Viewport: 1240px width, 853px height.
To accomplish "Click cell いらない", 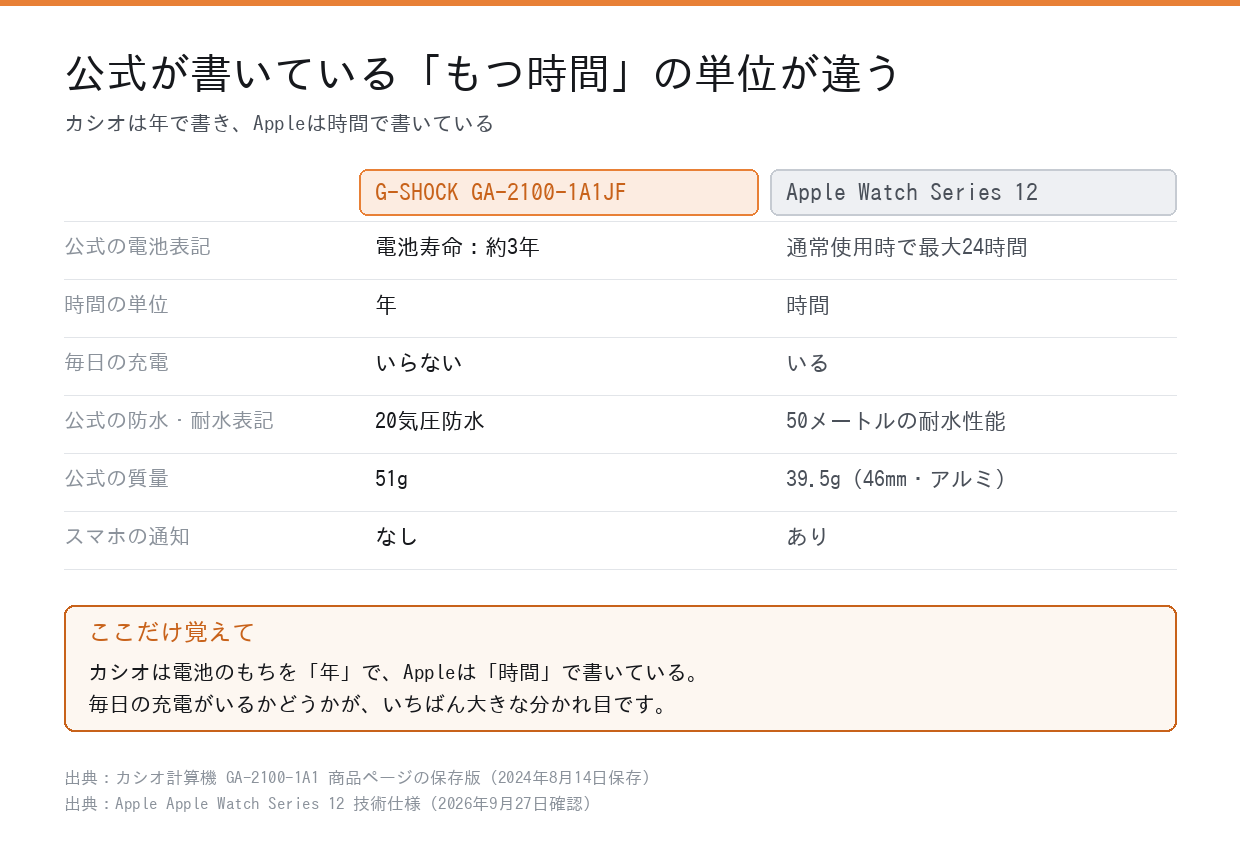I will click(419, 363).
